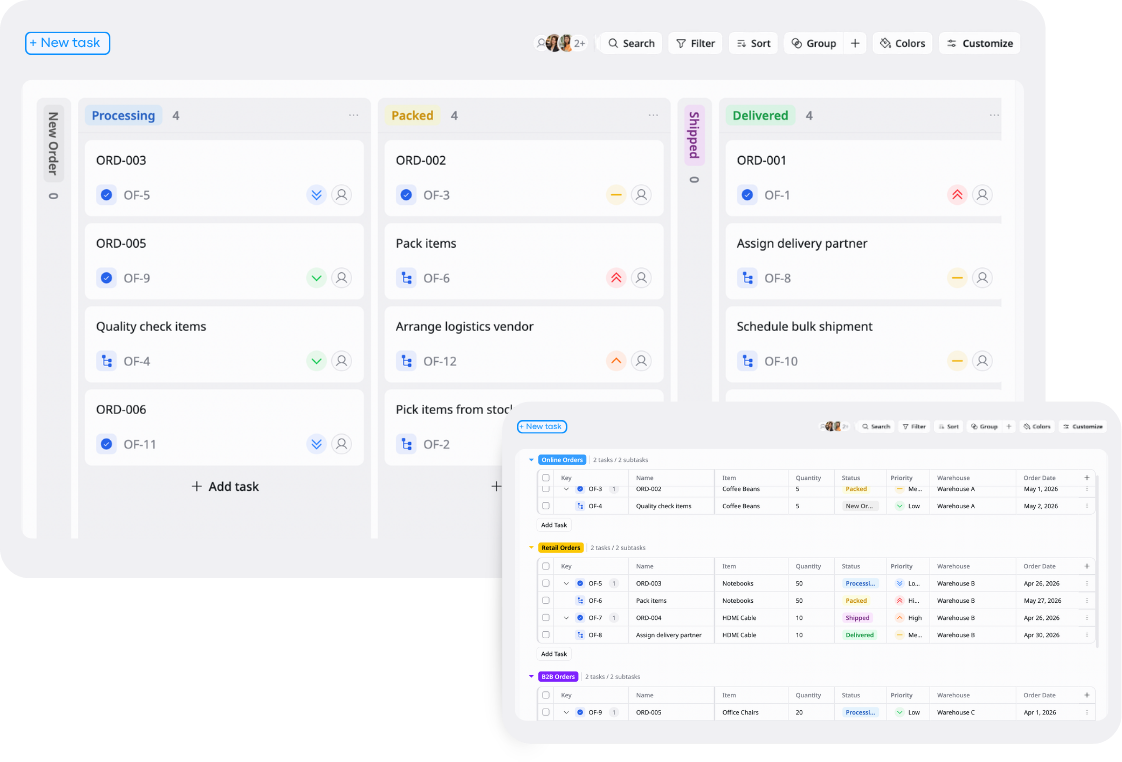
Task: Click the New task button in board view
Action: pyautogui.click(x=67, y=43)
